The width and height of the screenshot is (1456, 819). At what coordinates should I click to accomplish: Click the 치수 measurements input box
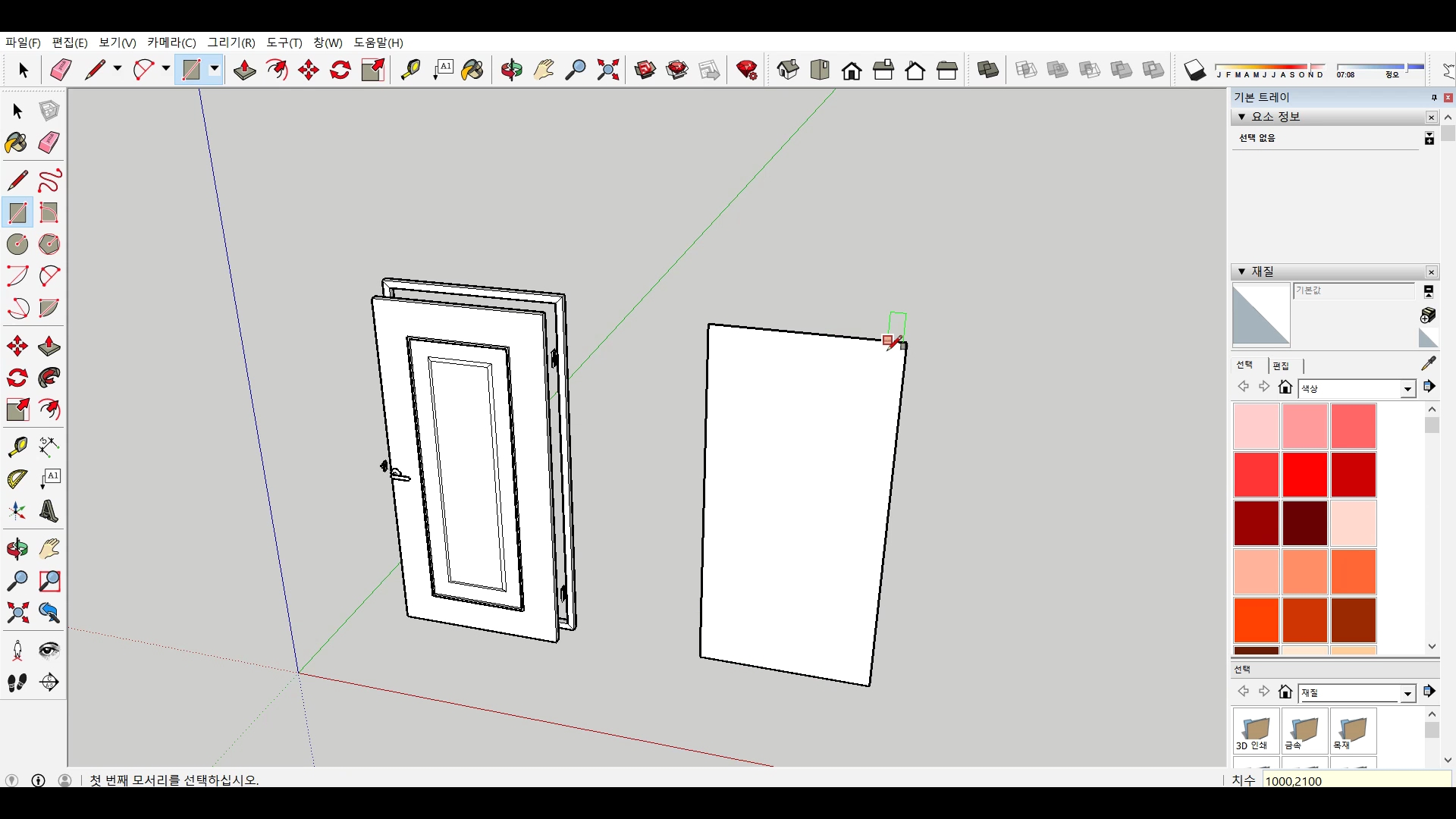coord(1356,780)
